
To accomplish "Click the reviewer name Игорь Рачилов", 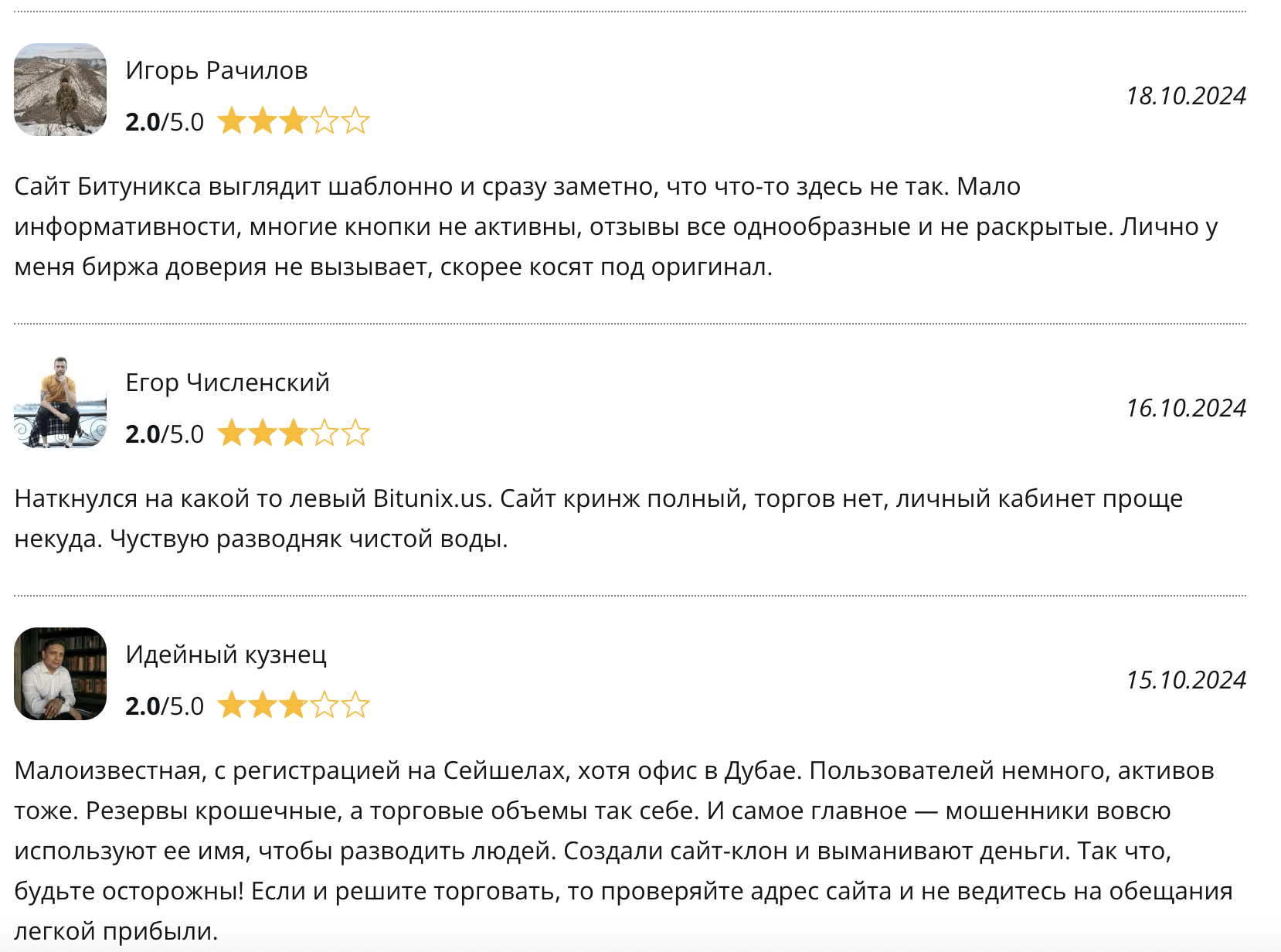I will [216, 70].
